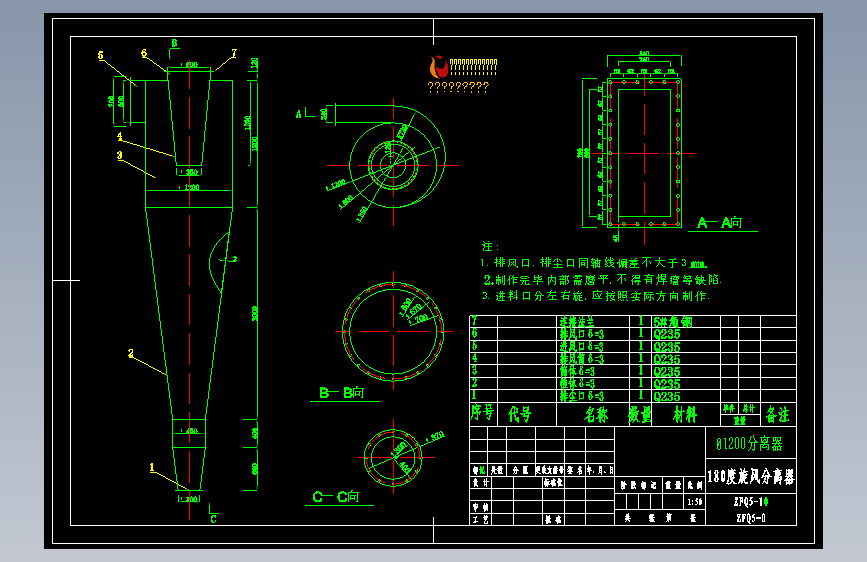Click the flame logo icon
867x562 pixels.
(439, 67)
